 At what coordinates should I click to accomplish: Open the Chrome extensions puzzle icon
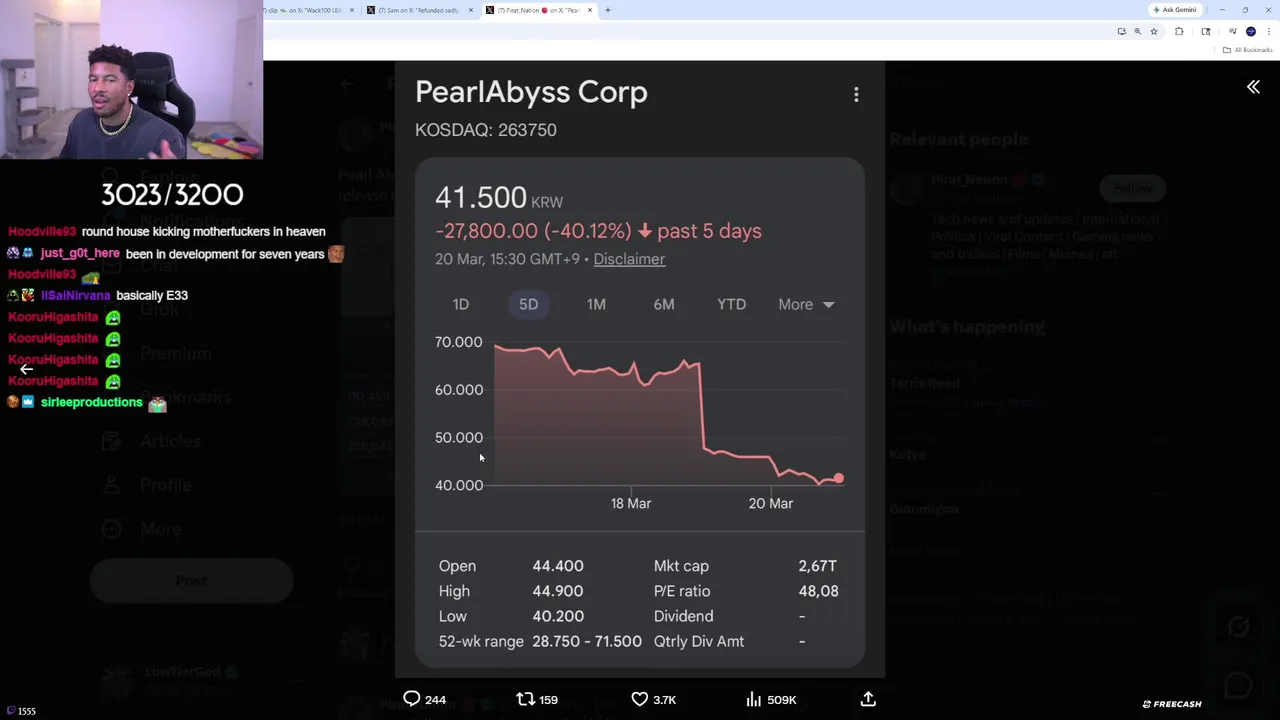[x=1179, y=31]
